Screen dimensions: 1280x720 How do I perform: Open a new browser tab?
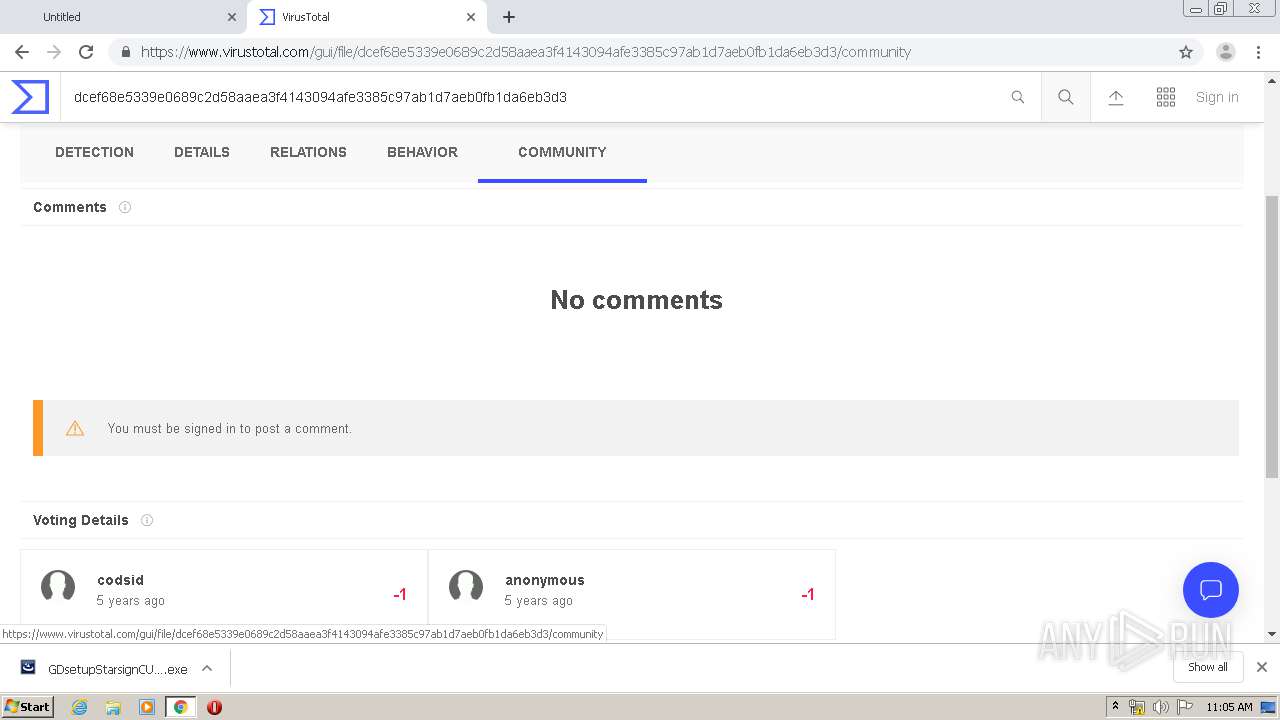509,17
